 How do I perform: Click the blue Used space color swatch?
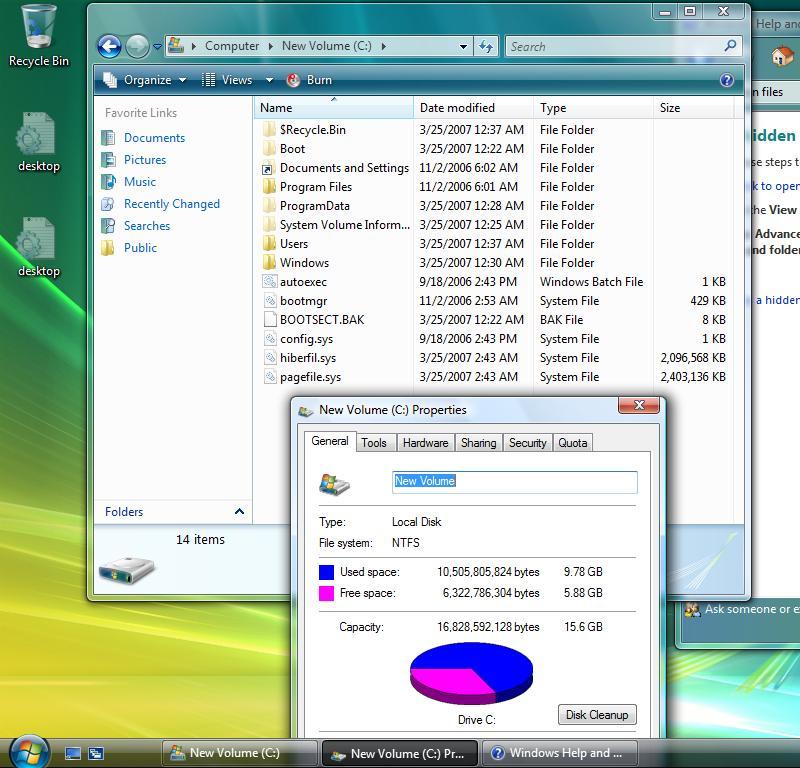pyautogui.click(x=327, y=572)
